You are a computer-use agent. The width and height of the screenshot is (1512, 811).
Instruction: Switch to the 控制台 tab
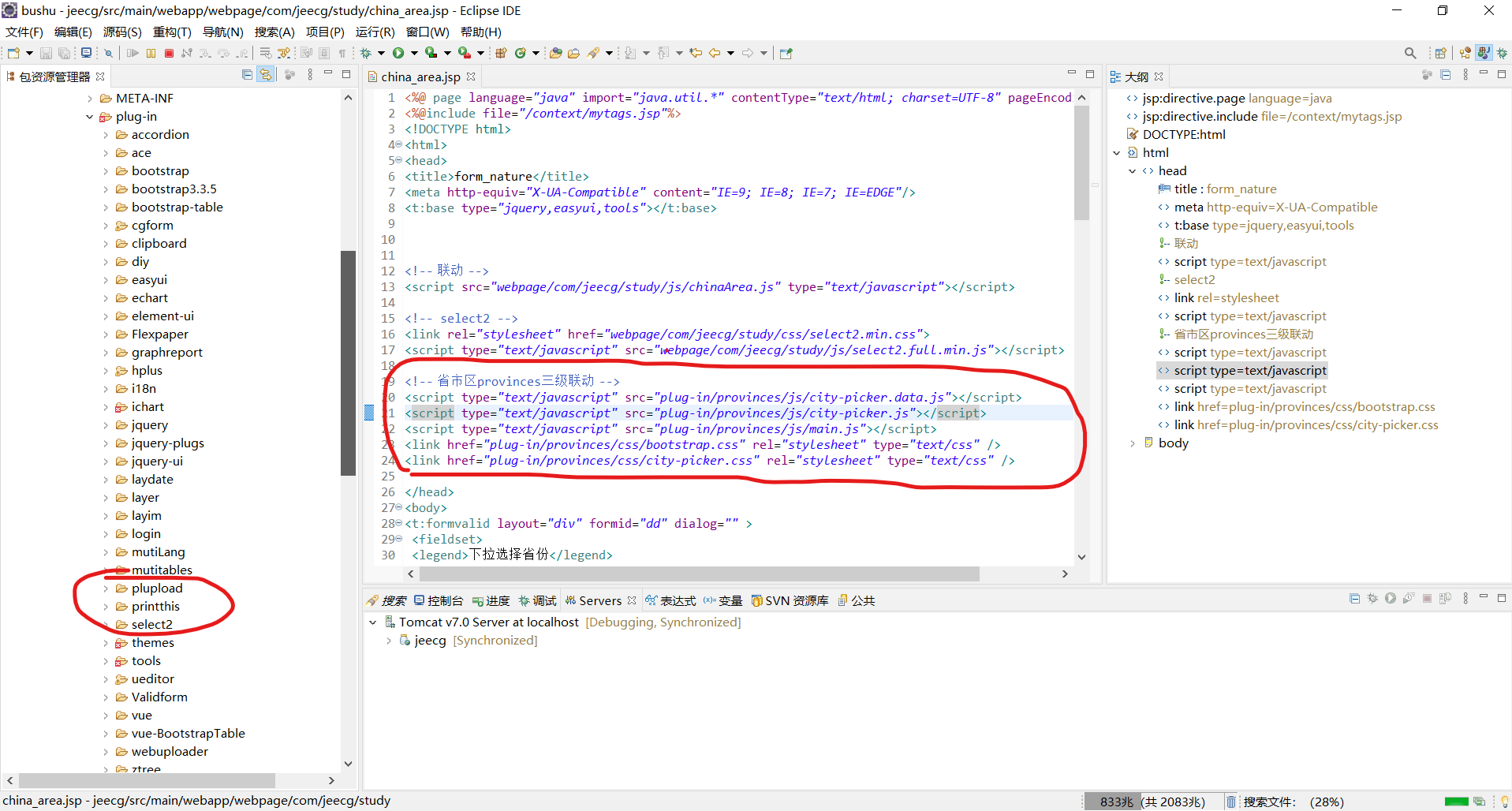(x=439, y=600)
